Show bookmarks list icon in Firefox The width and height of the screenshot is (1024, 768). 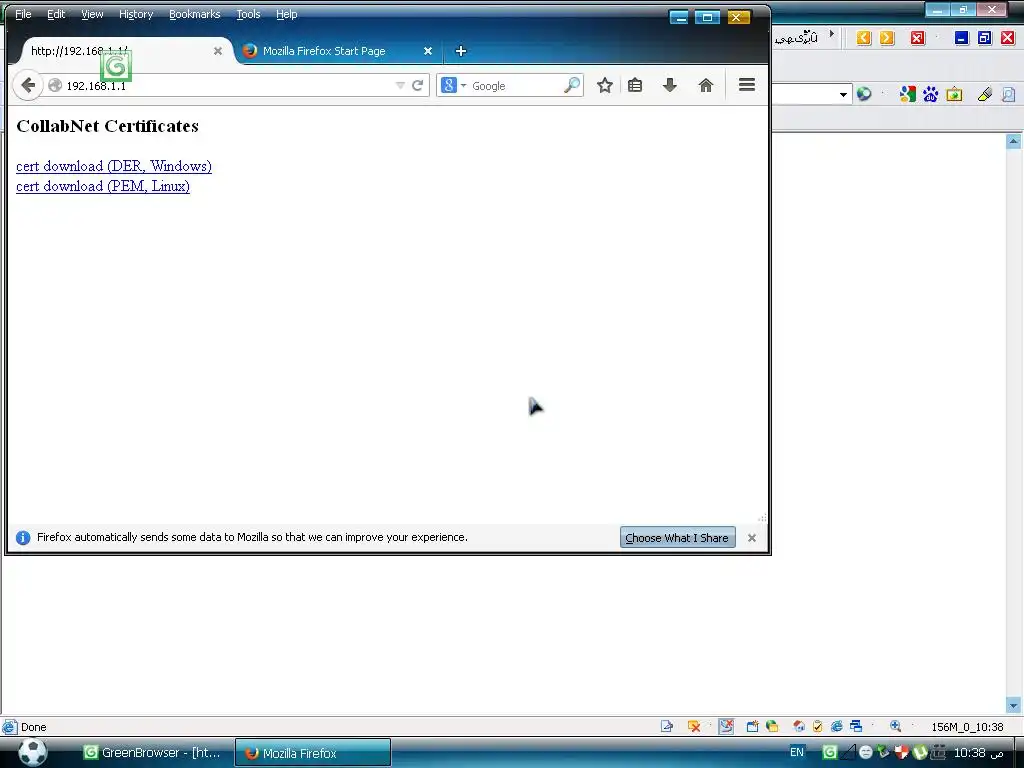(x=635, y=85)
